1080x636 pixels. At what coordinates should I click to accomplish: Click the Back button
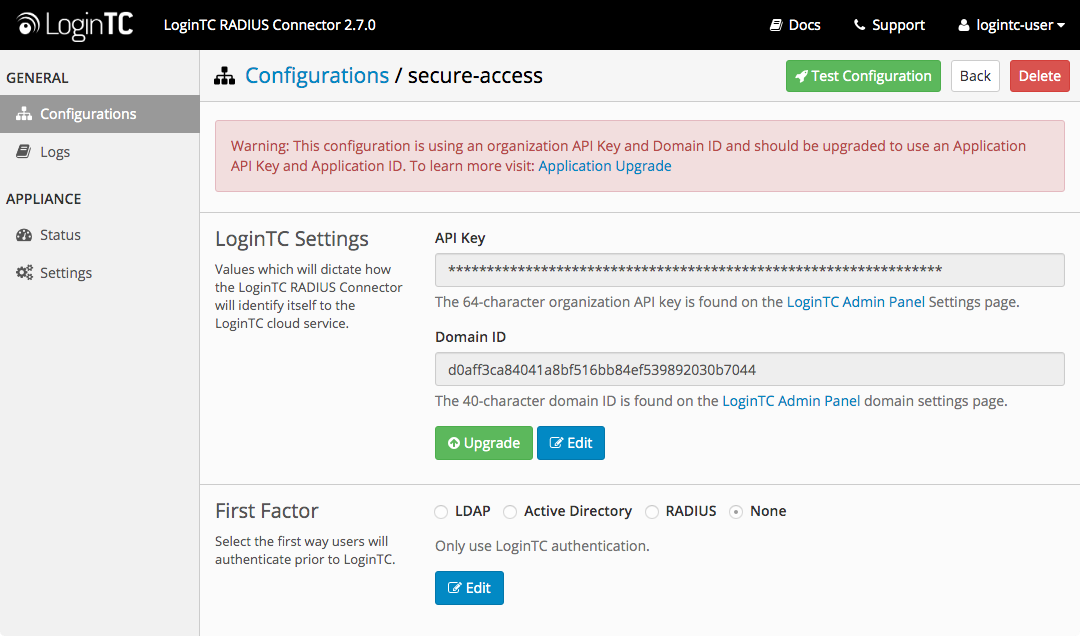975,76
